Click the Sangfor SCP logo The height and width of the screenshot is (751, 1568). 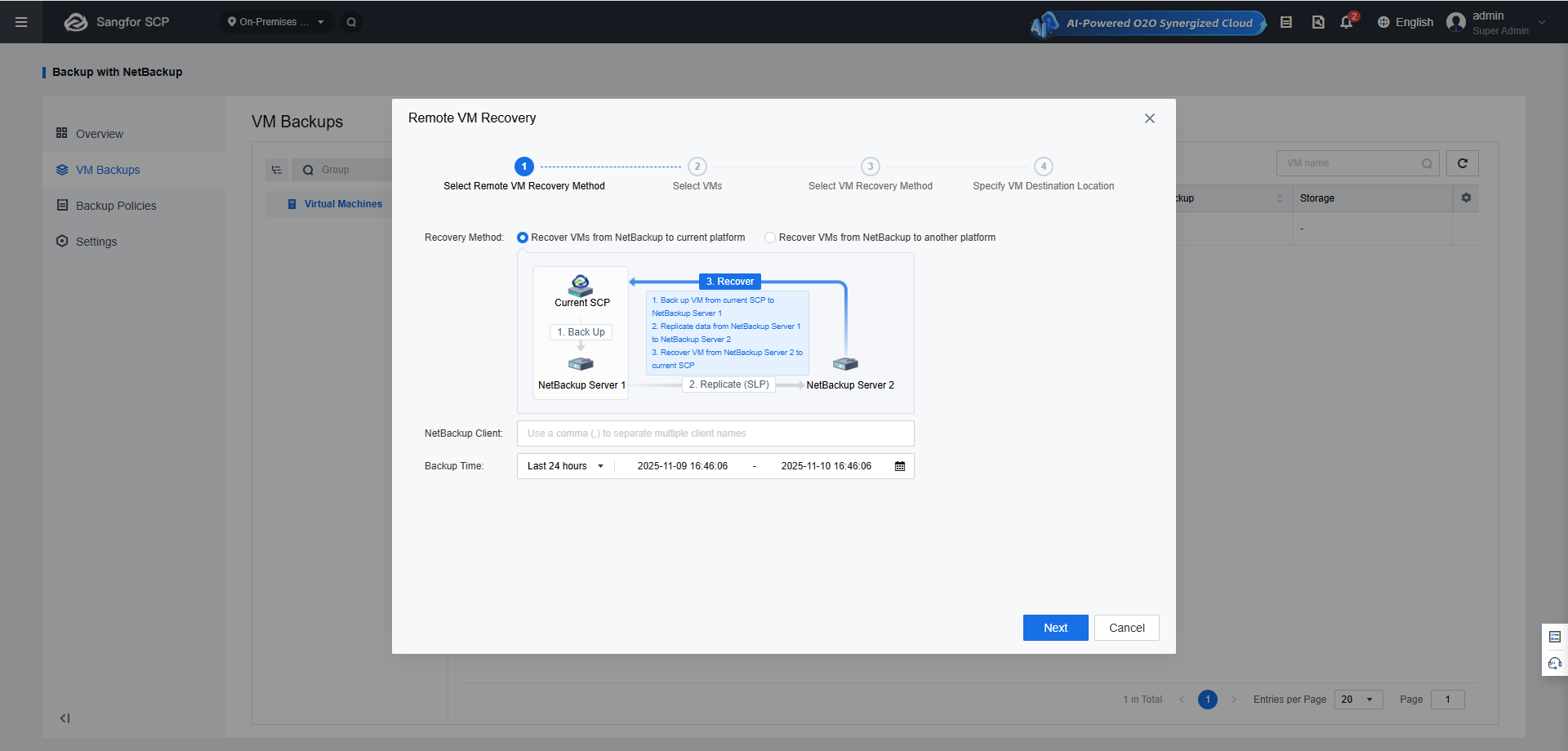[117, 22]
